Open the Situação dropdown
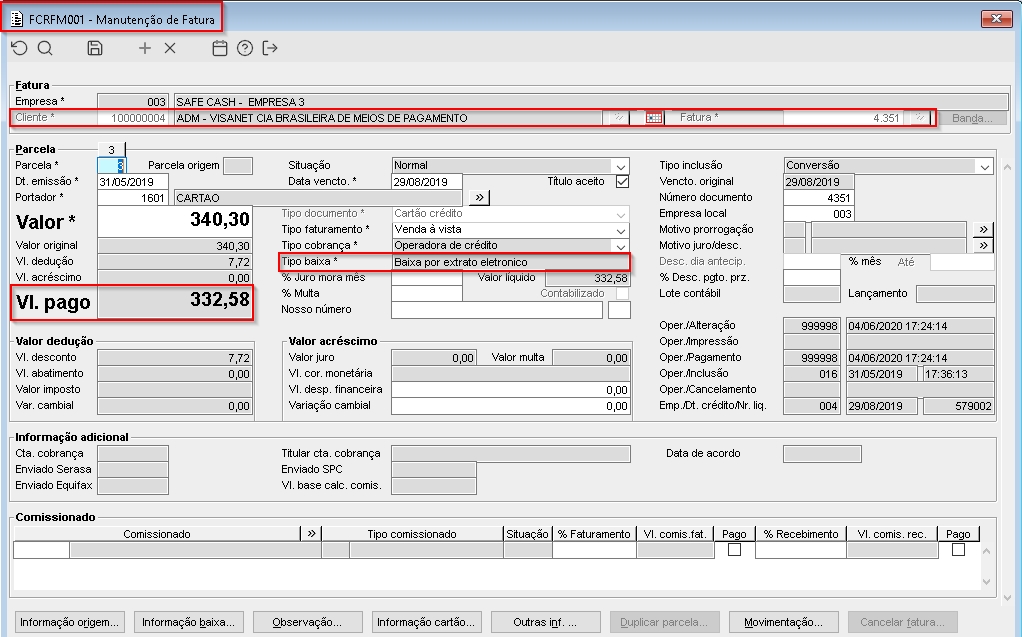Viewport: 1022px width, 637px height. tap(620, 166)
